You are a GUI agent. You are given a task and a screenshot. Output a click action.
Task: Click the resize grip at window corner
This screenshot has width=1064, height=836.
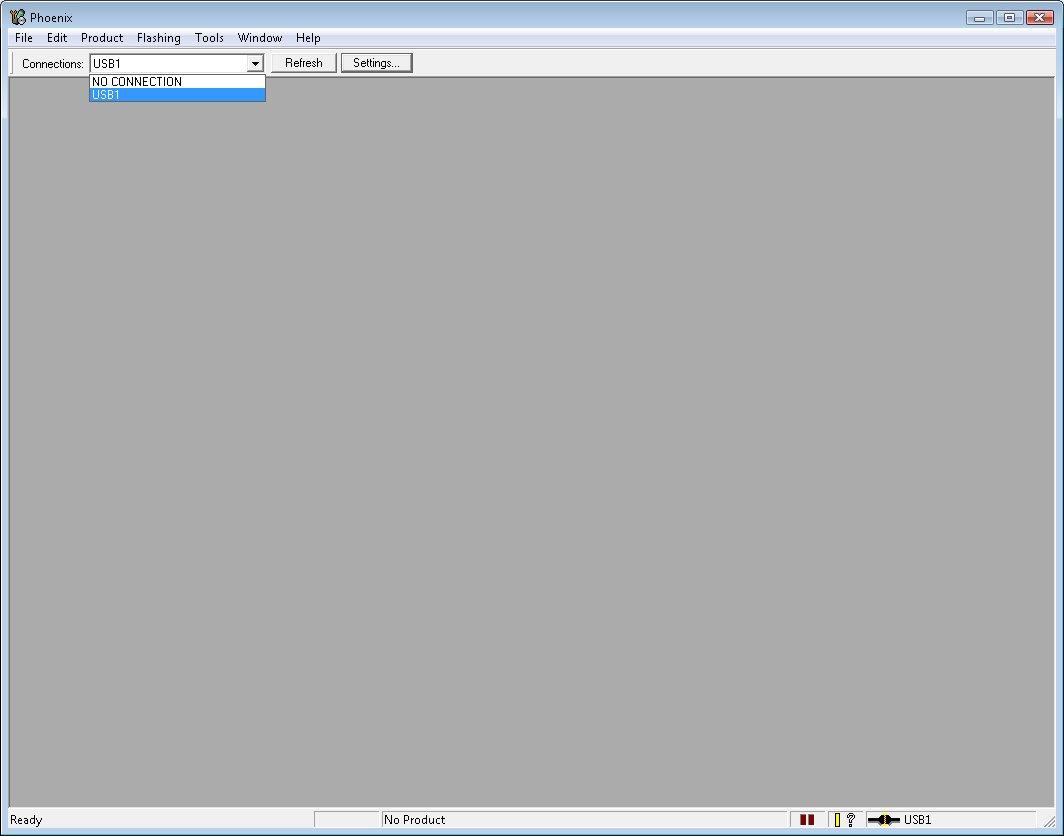click(x=1048, y=821)
